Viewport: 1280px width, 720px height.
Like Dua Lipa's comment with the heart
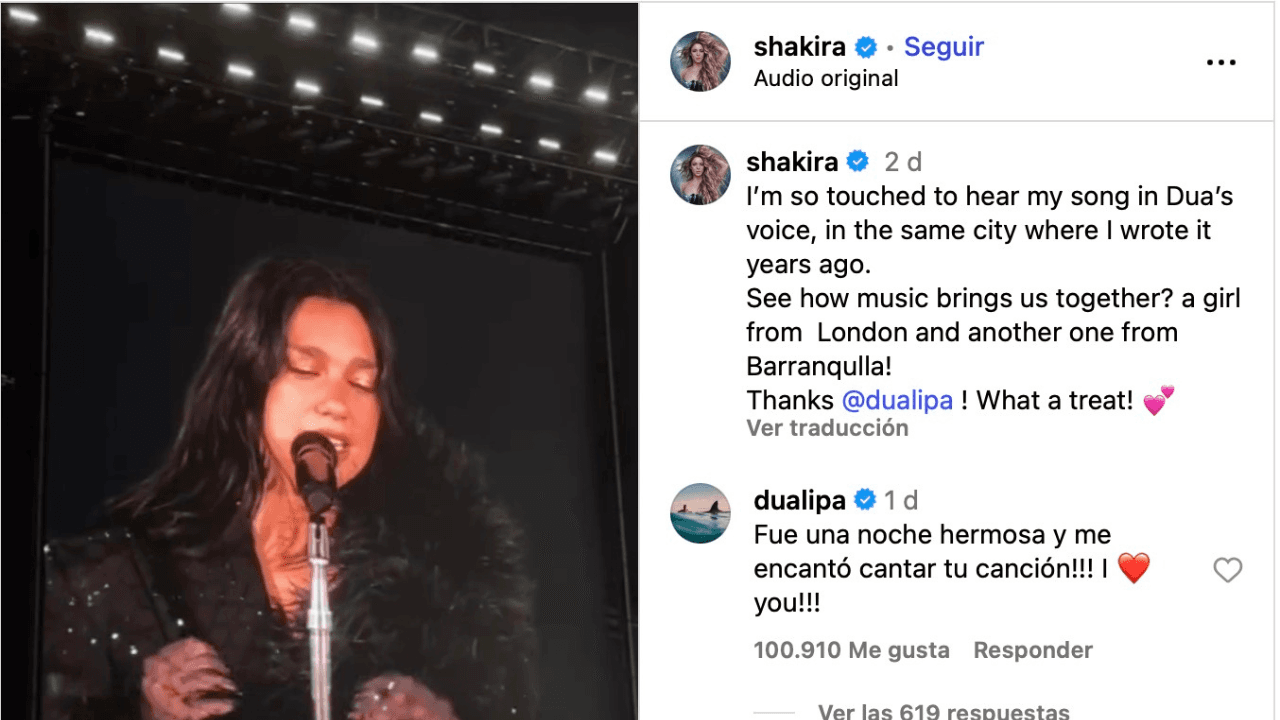pos(1227,570)
